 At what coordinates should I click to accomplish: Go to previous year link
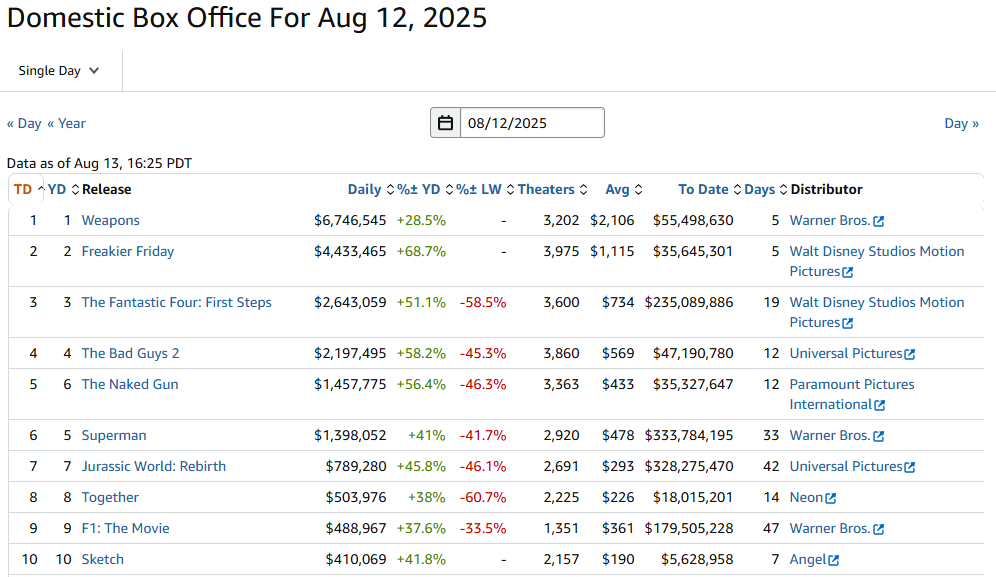(66, 123)
